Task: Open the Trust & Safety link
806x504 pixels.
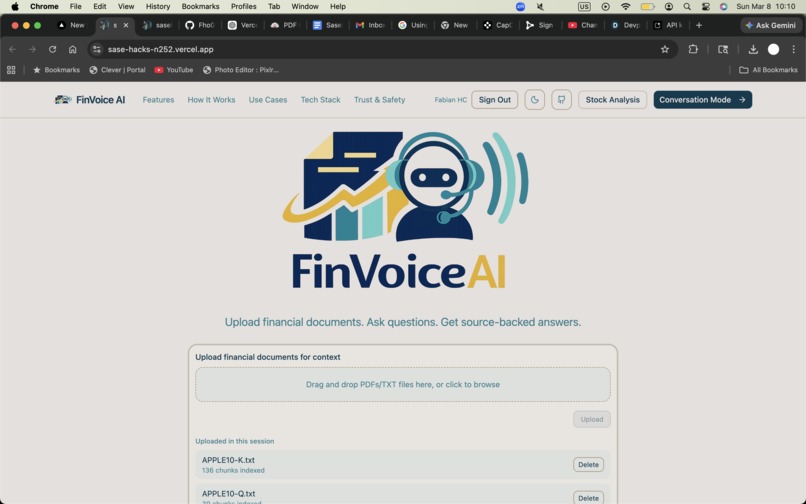Action: [x=379, y=100]
